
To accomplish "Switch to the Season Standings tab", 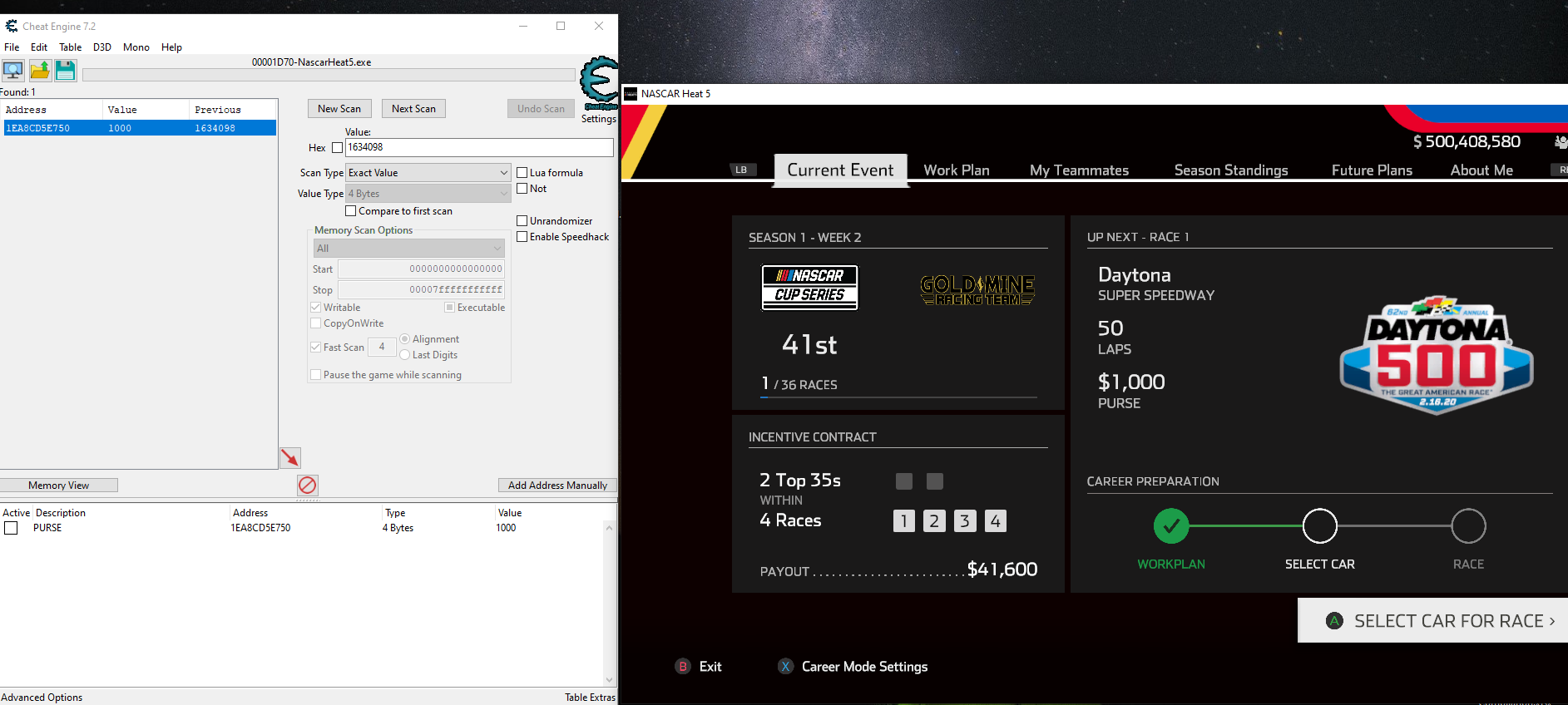I will click(1230, 170).
